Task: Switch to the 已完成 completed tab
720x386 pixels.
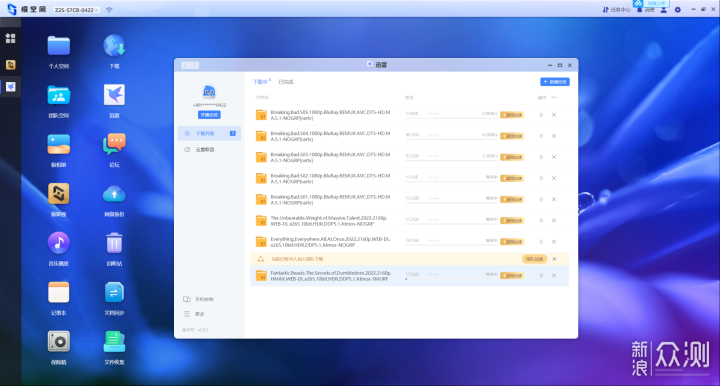Action: (x=286, y=82)
